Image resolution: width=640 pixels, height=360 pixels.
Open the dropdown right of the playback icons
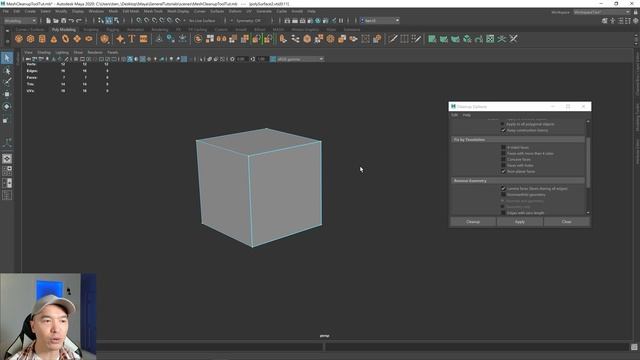coord(380,20)
